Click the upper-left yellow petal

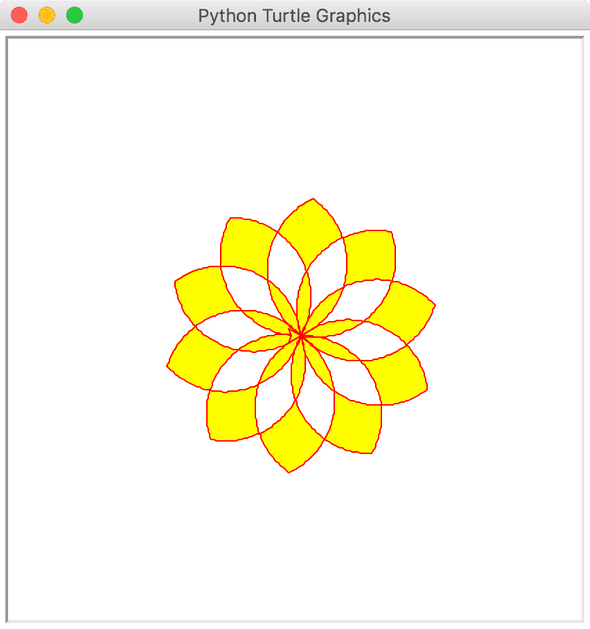click(245, 245)
